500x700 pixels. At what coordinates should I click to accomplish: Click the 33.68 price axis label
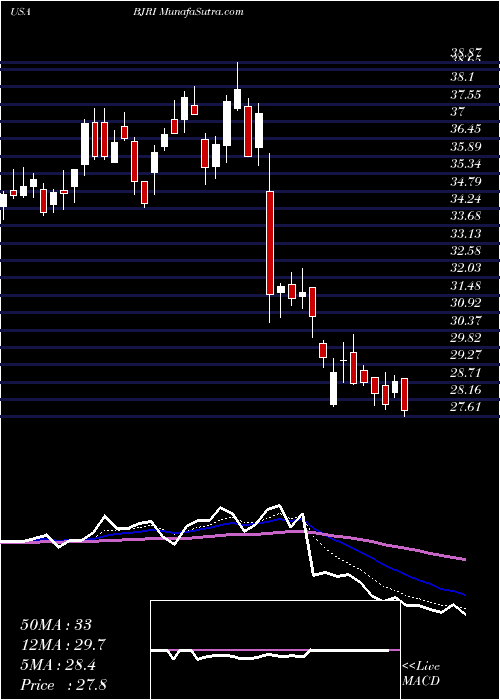tap(466, 216)
